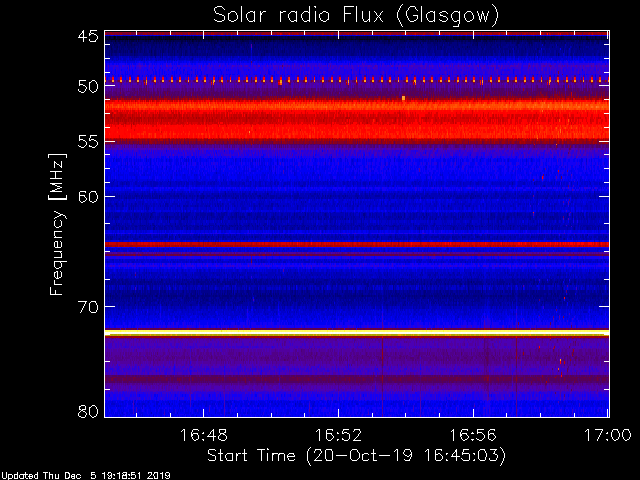Image resolution: width=640 pixels, height=480 pixels.
Task: Click the 16:56 time tick label
Action: (473, 435)
